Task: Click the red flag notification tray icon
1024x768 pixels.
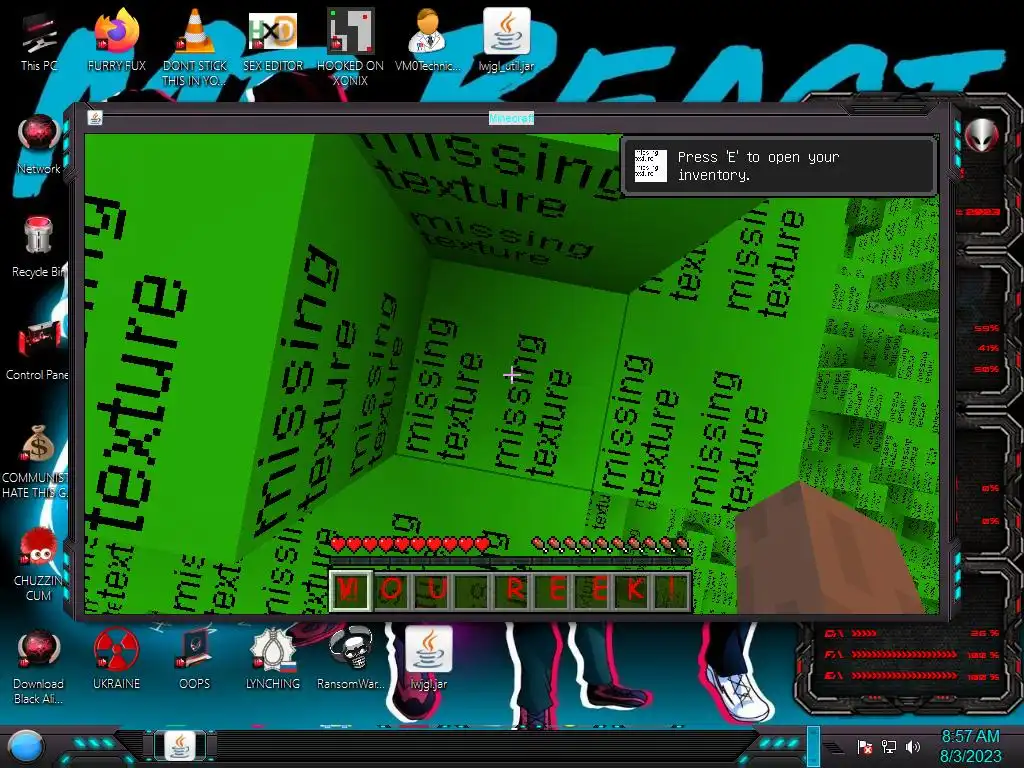Action: point(865,746)
